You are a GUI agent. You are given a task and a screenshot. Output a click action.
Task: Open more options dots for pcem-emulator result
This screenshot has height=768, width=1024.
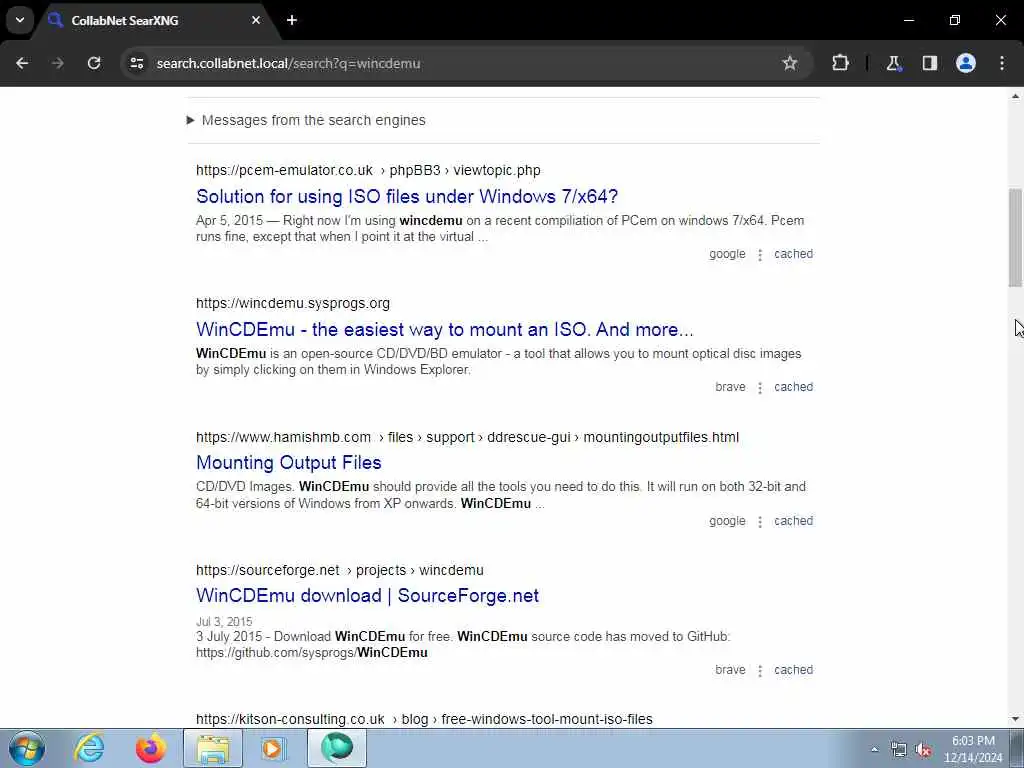coord(760,255)
